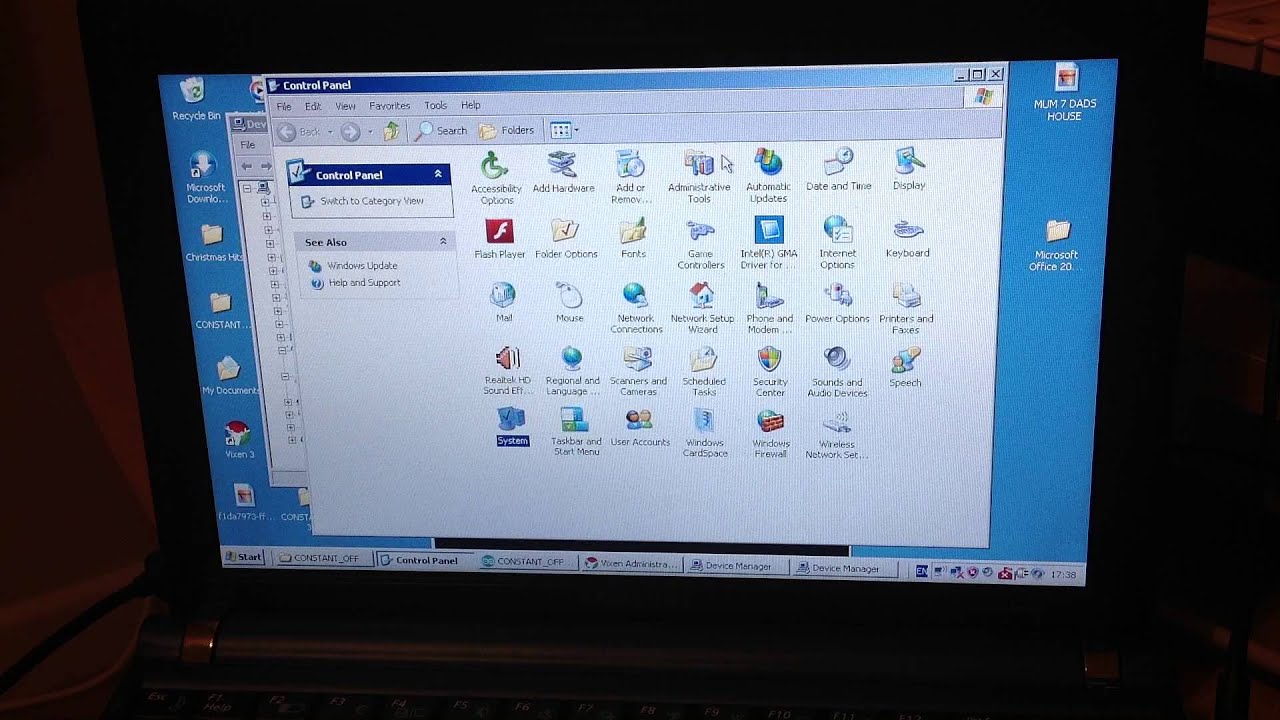Open the Edit menu
The width and height of the screenshot is (1280, 720).
click(x=313, y=106)
